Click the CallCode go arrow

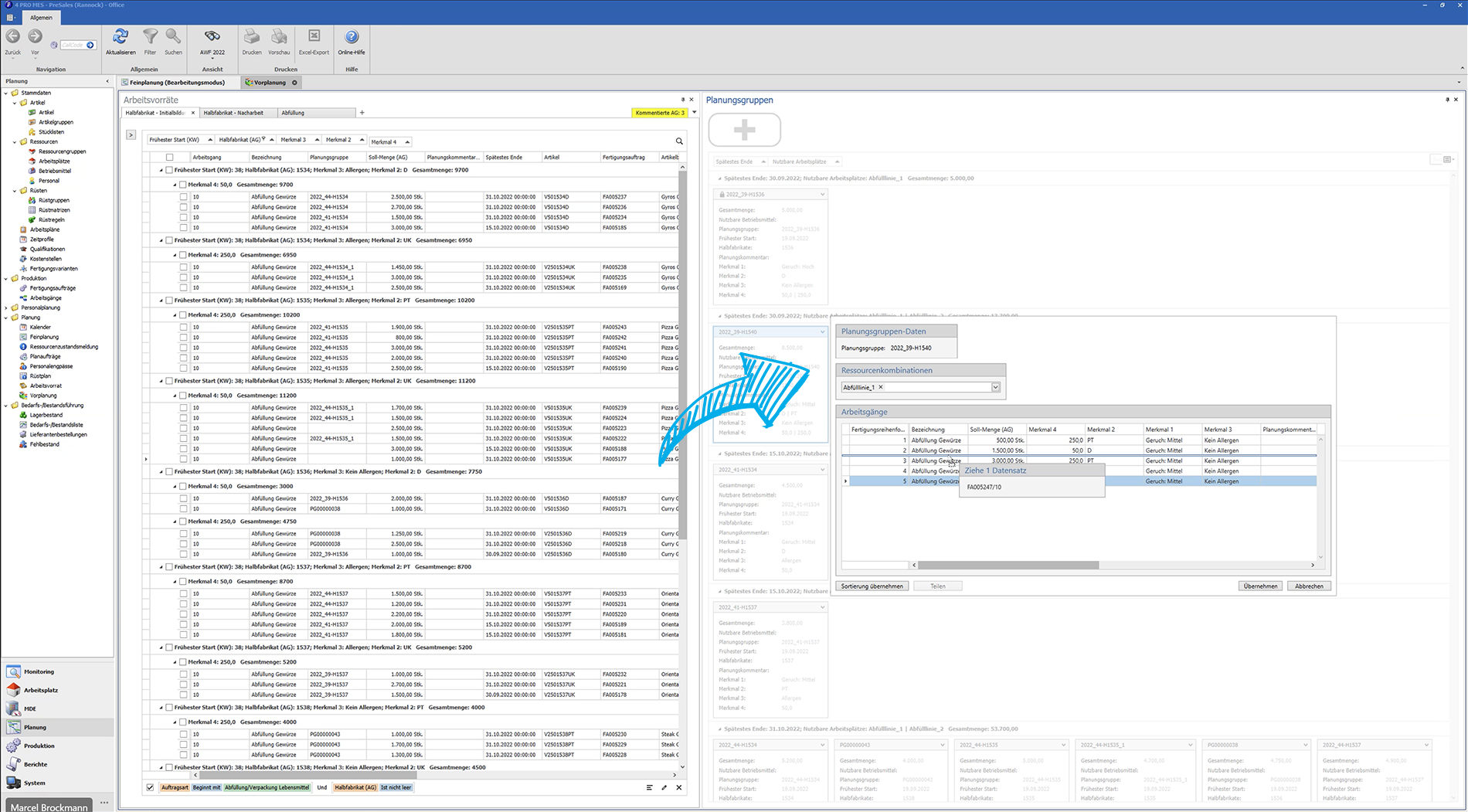coord(90,46)
